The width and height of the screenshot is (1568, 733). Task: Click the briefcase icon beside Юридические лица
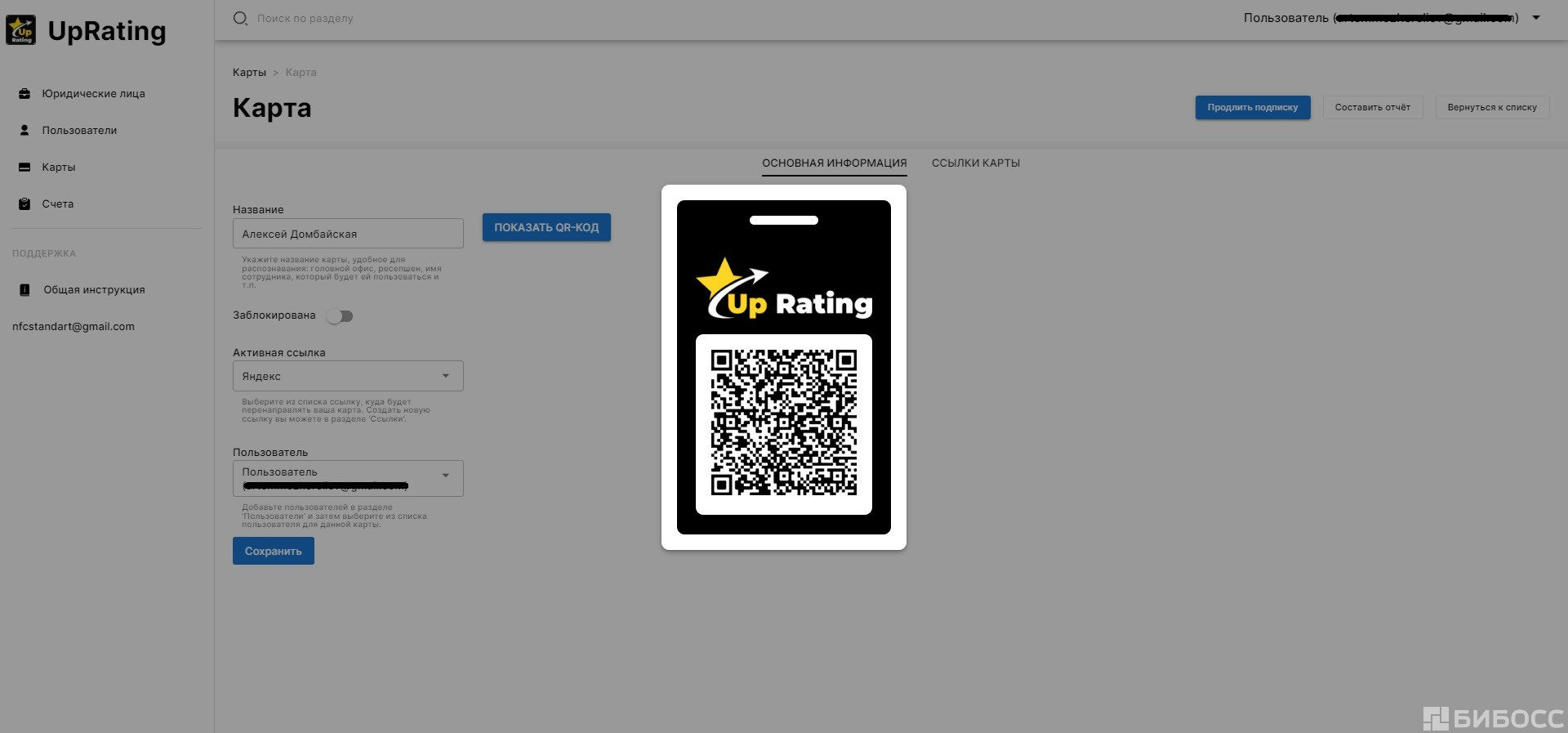point(24,94)
